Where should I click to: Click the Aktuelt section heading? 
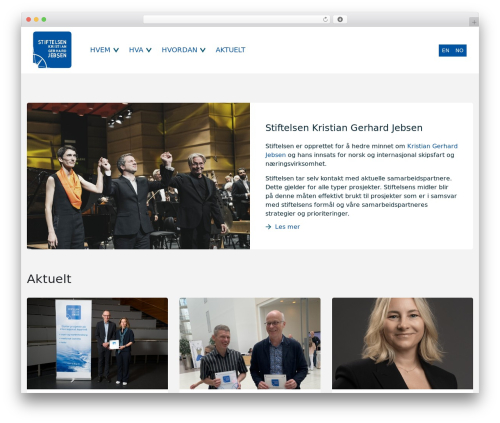[49, 279]
